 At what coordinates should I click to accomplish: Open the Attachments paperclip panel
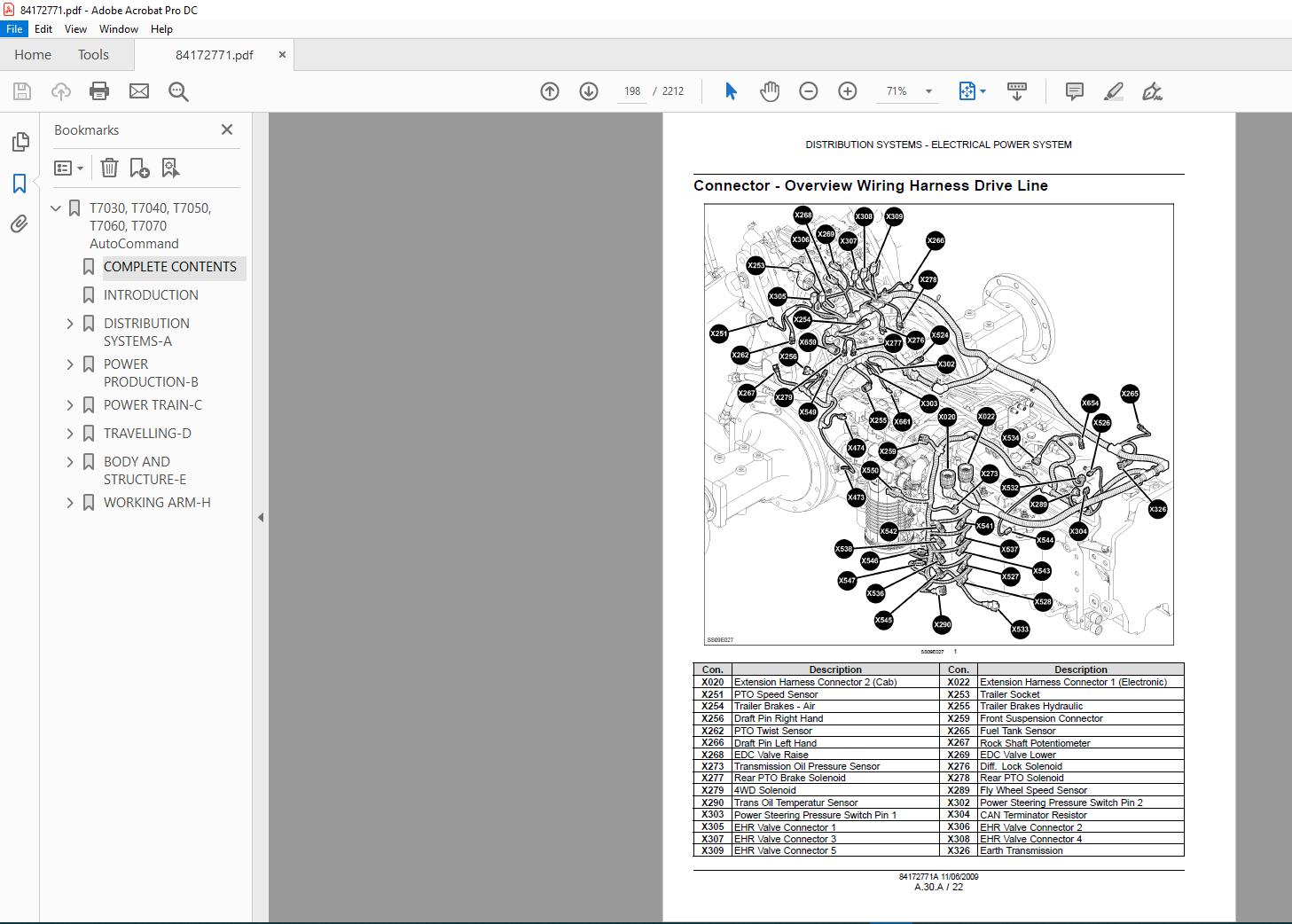[20, 224]
